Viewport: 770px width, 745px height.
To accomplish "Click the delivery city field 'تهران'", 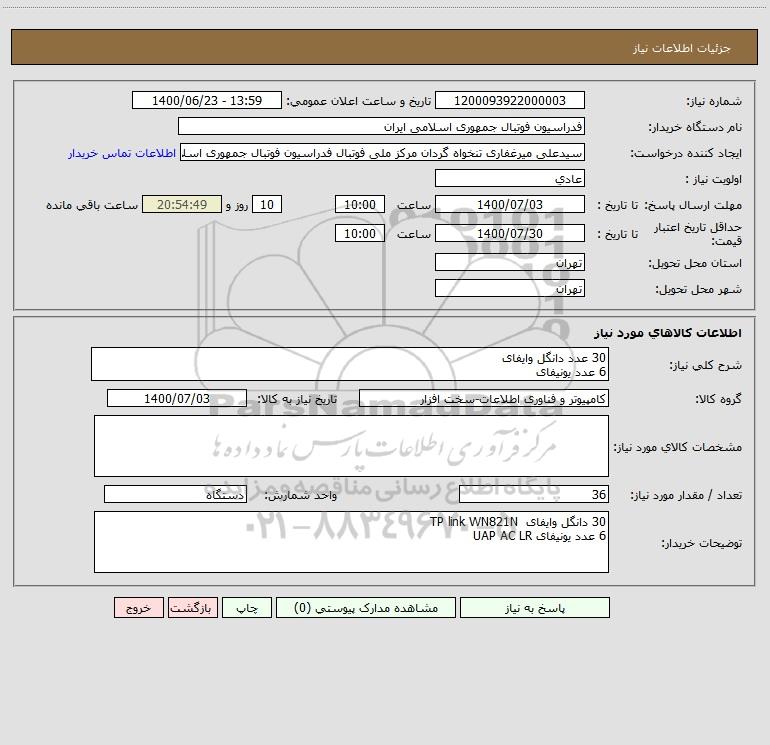I will click(510, 288).
